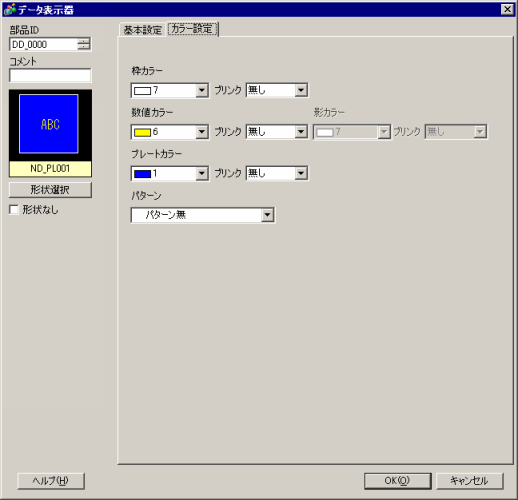Click the コメント input field
The width and height of the screenshot is (518, 500).
point(50,76)
